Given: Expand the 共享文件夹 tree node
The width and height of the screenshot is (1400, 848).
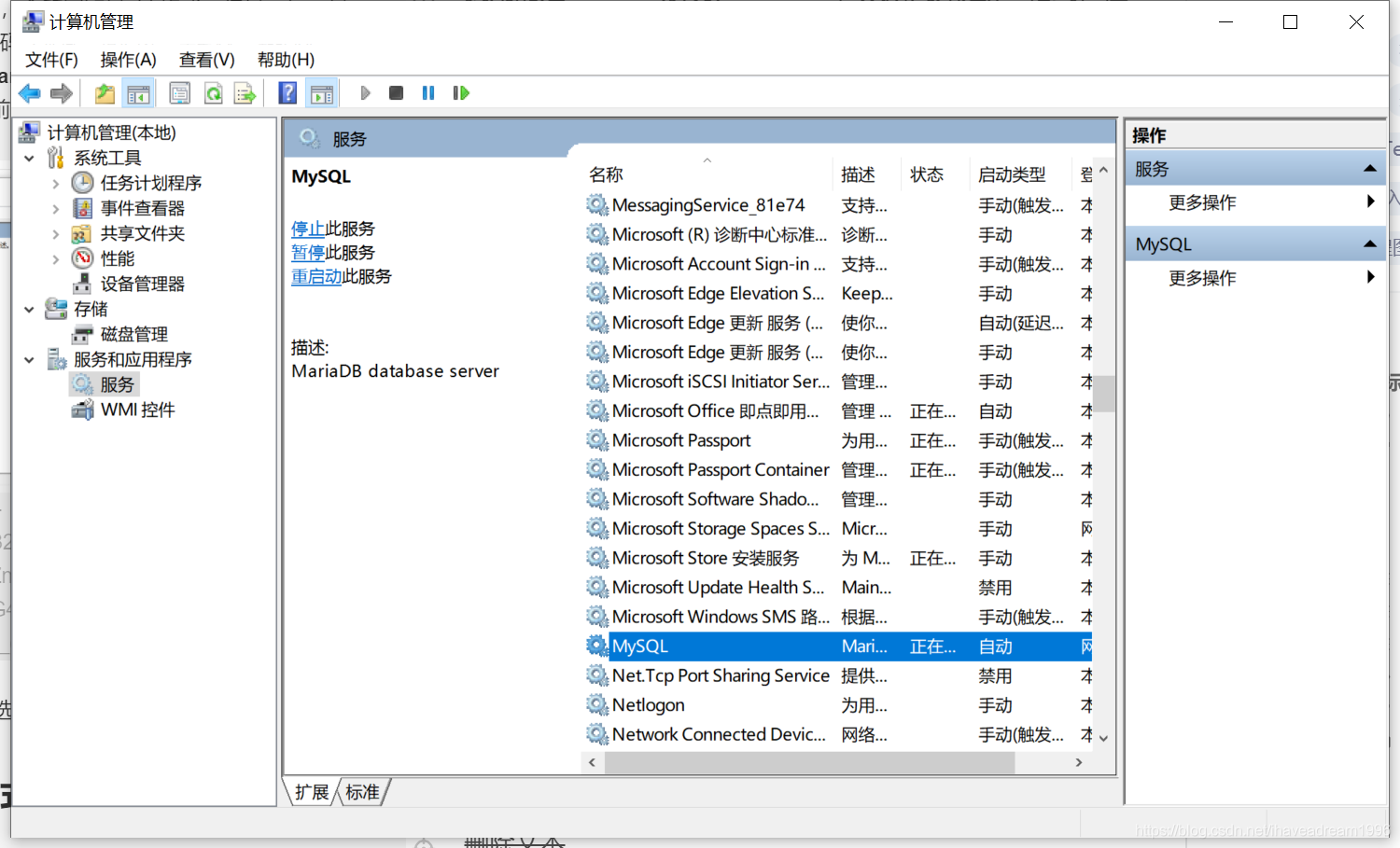Looking at the screenshot, I should tap(55, 234).
